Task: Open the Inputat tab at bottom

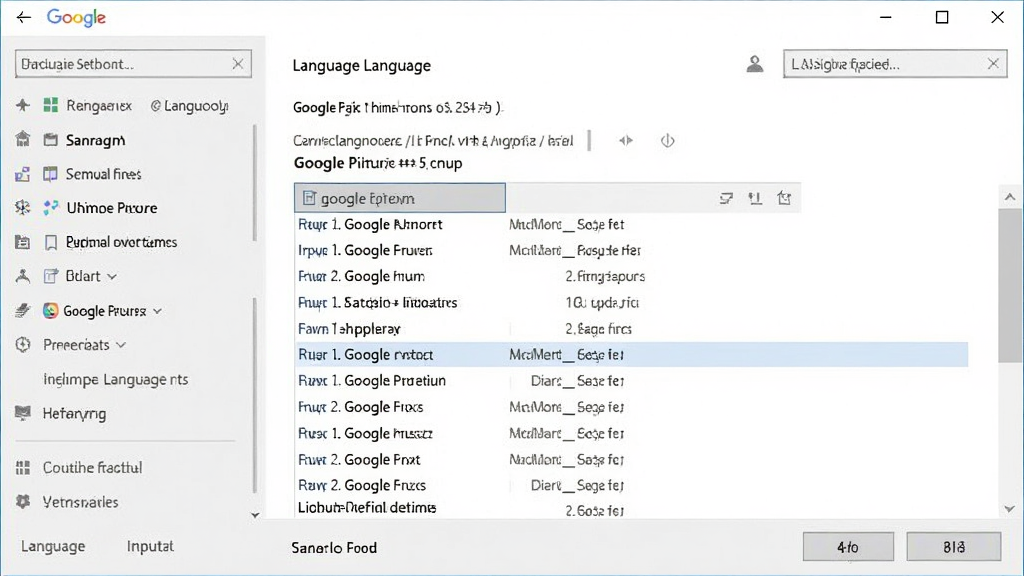Action: (x=150, y=547)
